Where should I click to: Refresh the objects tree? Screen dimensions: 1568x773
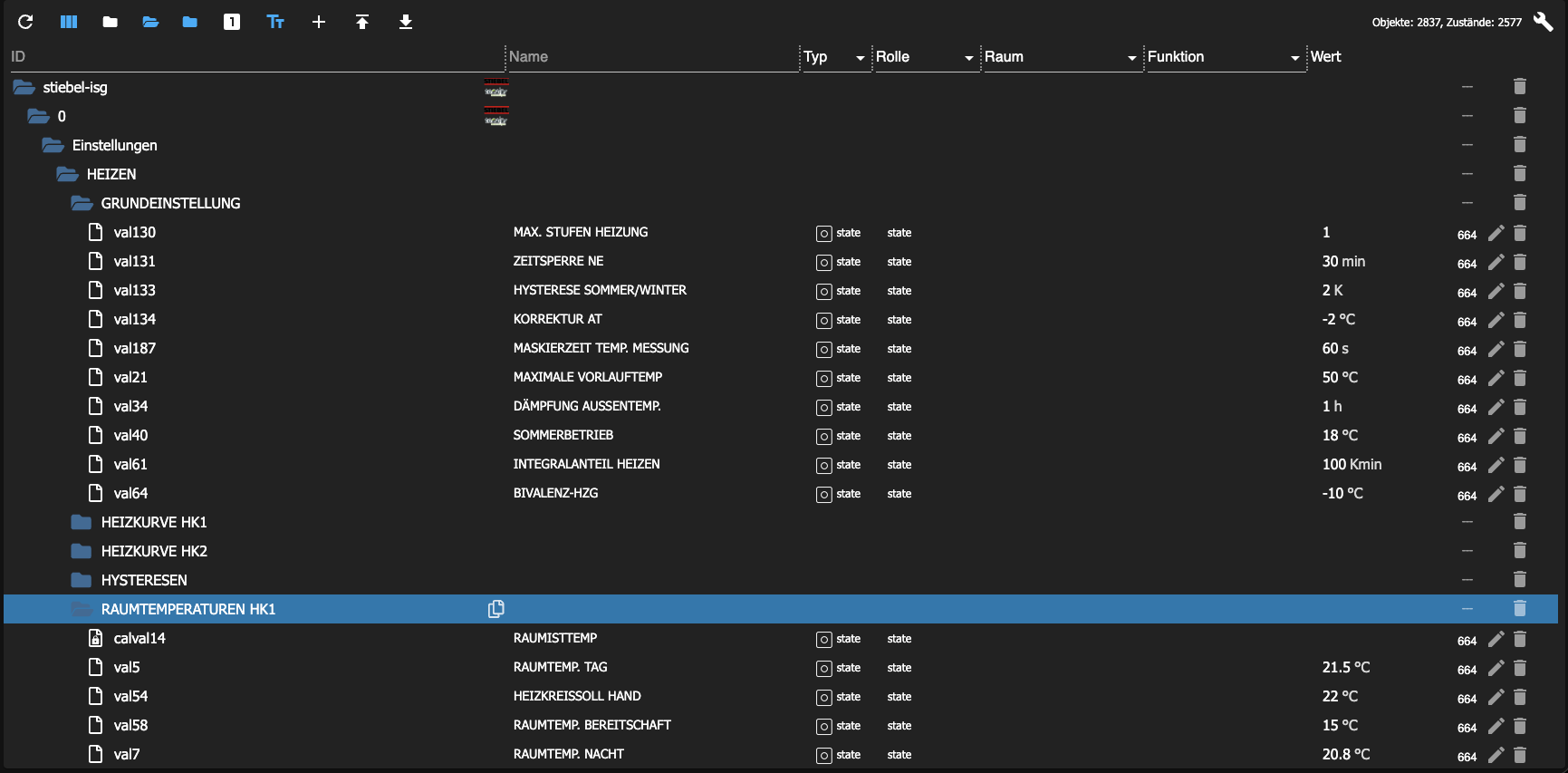click(x=25, y=22)
